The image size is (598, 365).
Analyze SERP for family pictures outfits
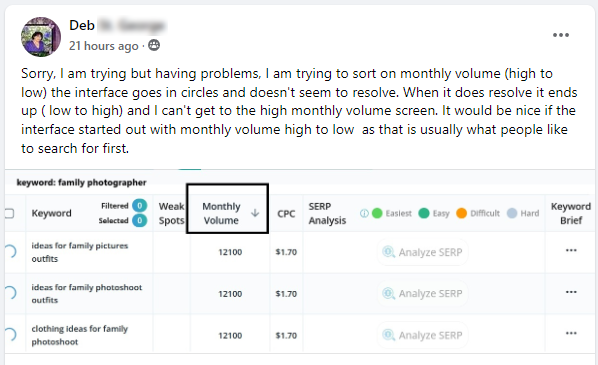422,252
